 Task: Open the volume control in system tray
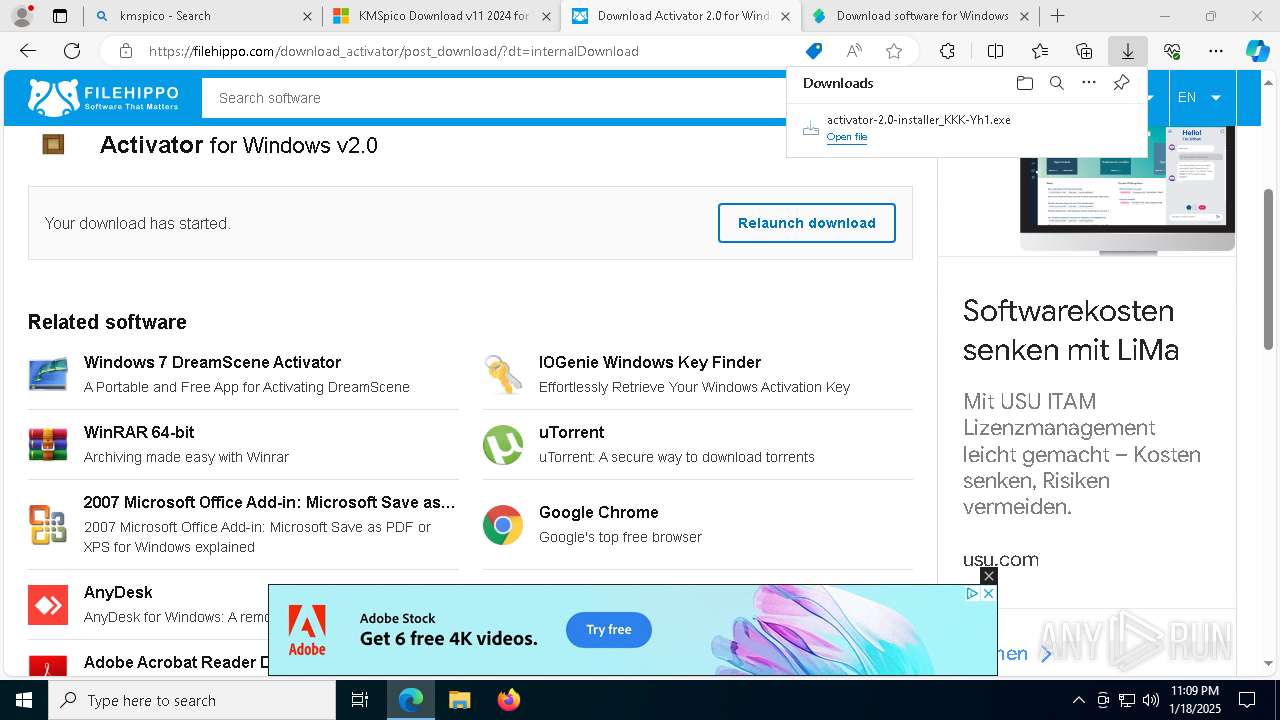1150,700
